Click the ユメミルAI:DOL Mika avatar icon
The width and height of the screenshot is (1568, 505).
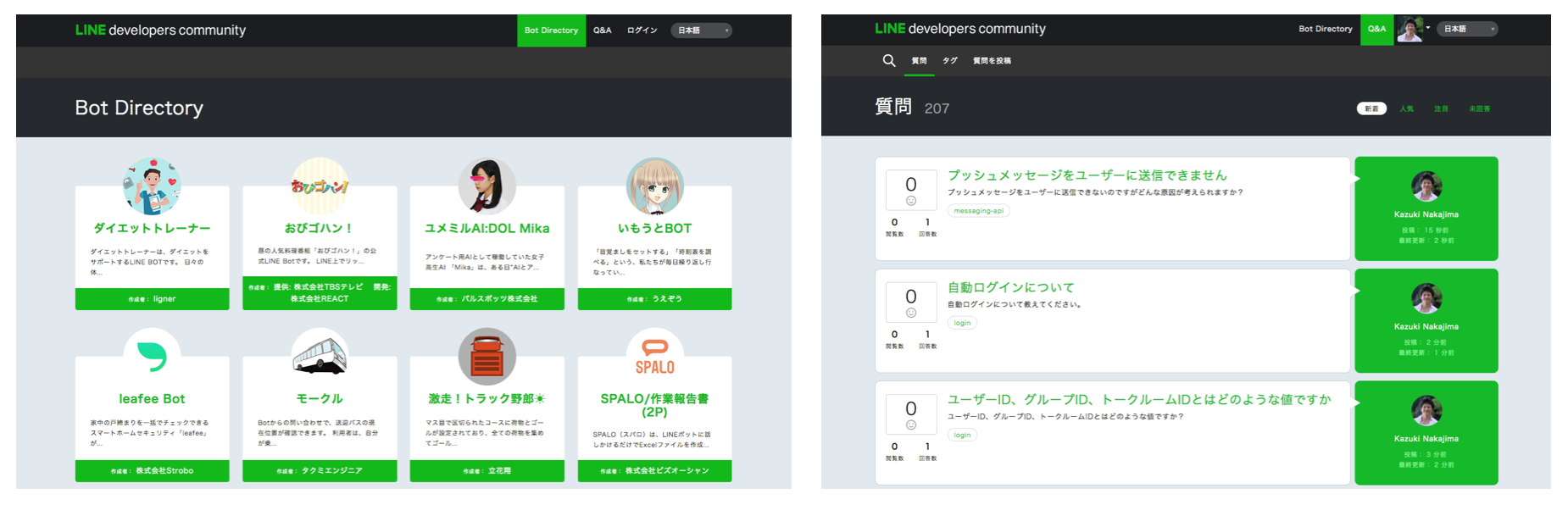(487, 186)
